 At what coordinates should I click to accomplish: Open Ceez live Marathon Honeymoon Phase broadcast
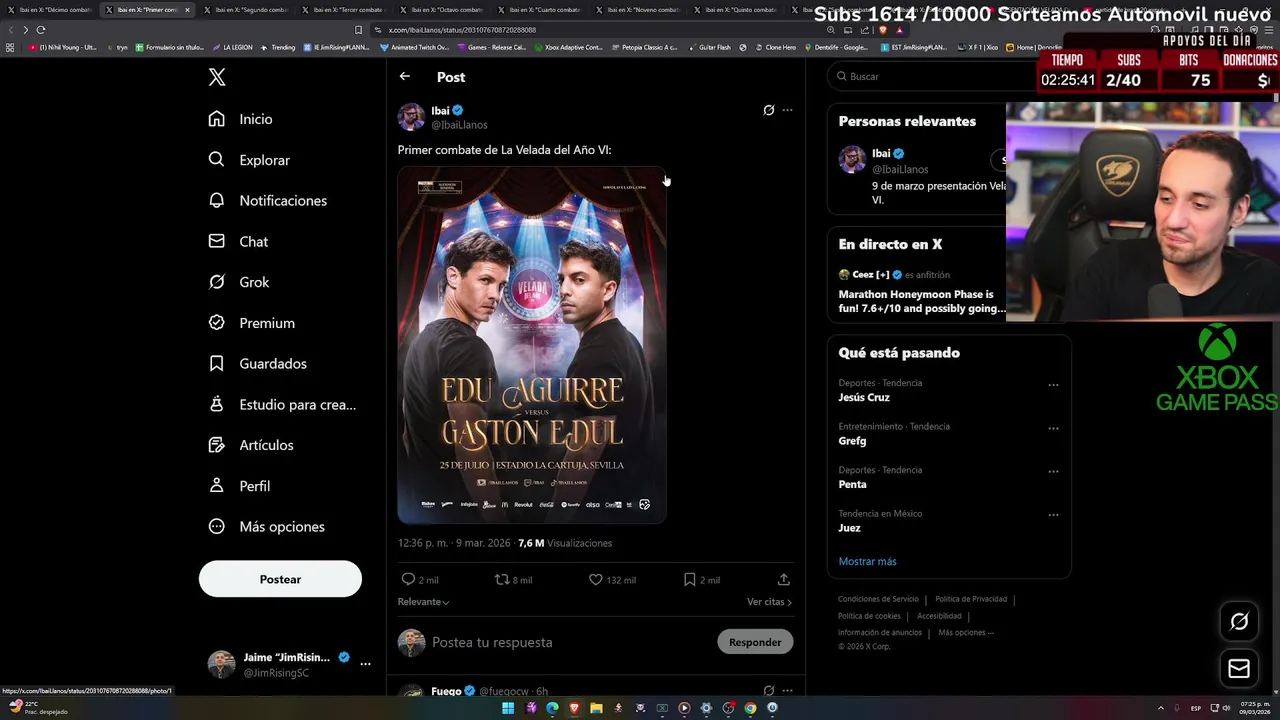point(921,291)
